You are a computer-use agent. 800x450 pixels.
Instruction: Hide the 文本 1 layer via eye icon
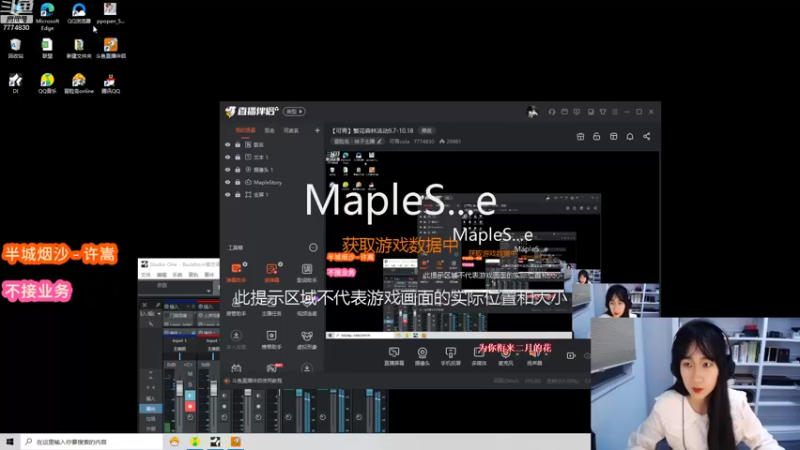[x=228, y=157]
